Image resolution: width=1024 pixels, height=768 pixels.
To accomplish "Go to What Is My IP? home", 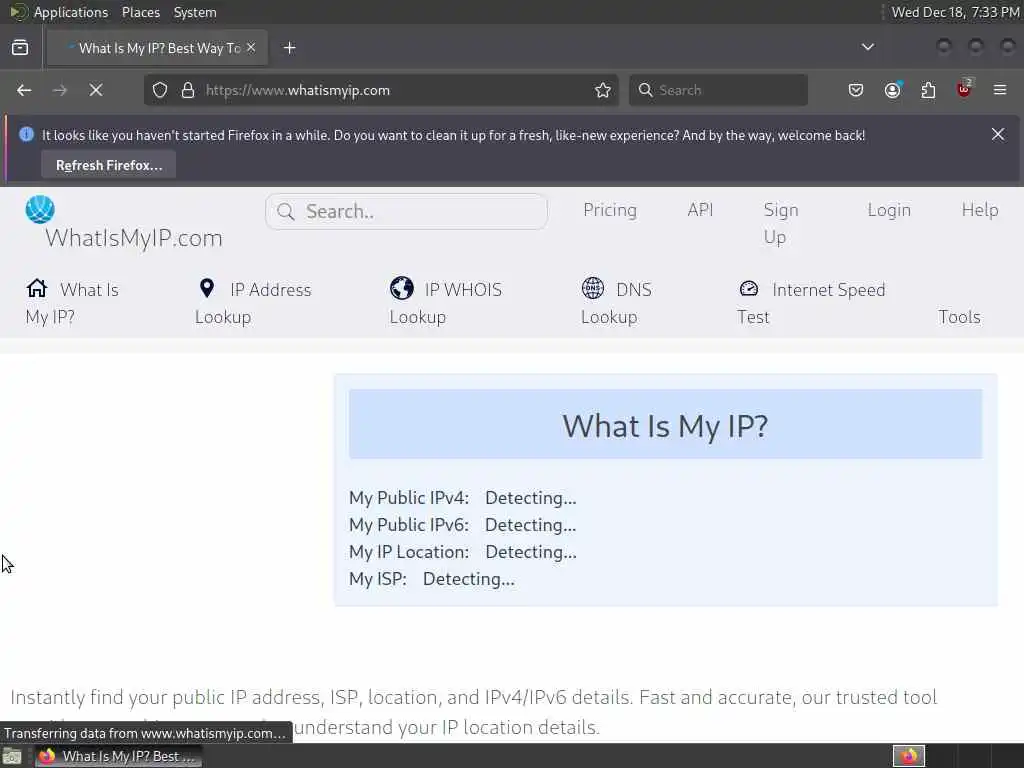I will click(72, 302).
